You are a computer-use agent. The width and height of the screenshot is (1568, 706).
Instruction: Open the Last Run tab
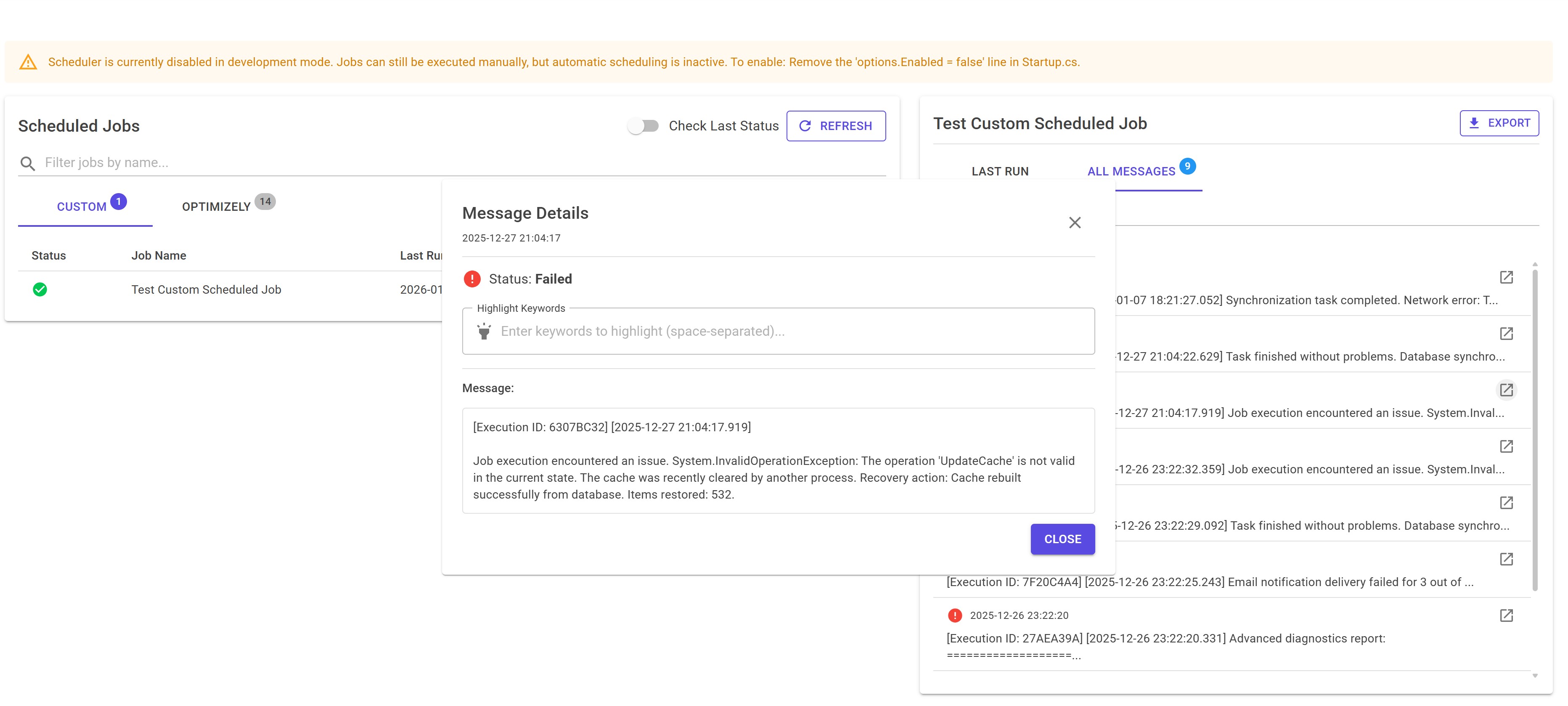pos(999,171)
